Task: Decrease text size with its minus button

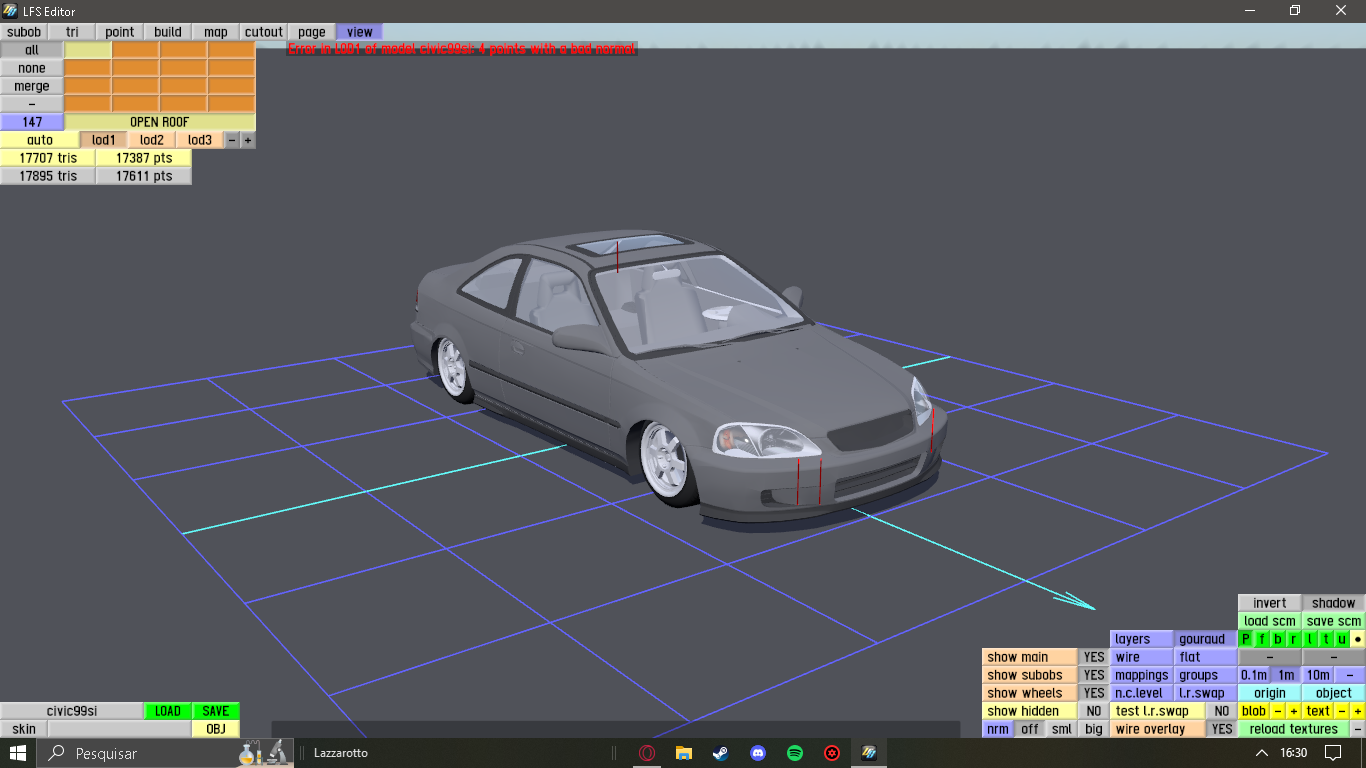Action: 1342,711
